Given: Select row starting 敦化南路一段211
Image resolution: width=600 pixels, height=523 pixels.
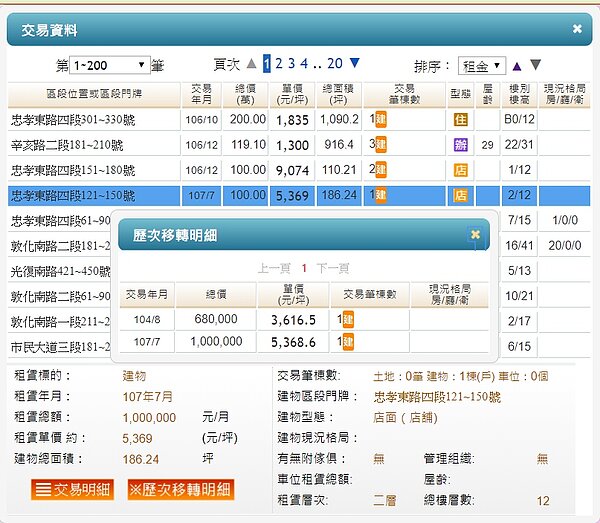Looking at the screenshot, I should click(60, 322).
